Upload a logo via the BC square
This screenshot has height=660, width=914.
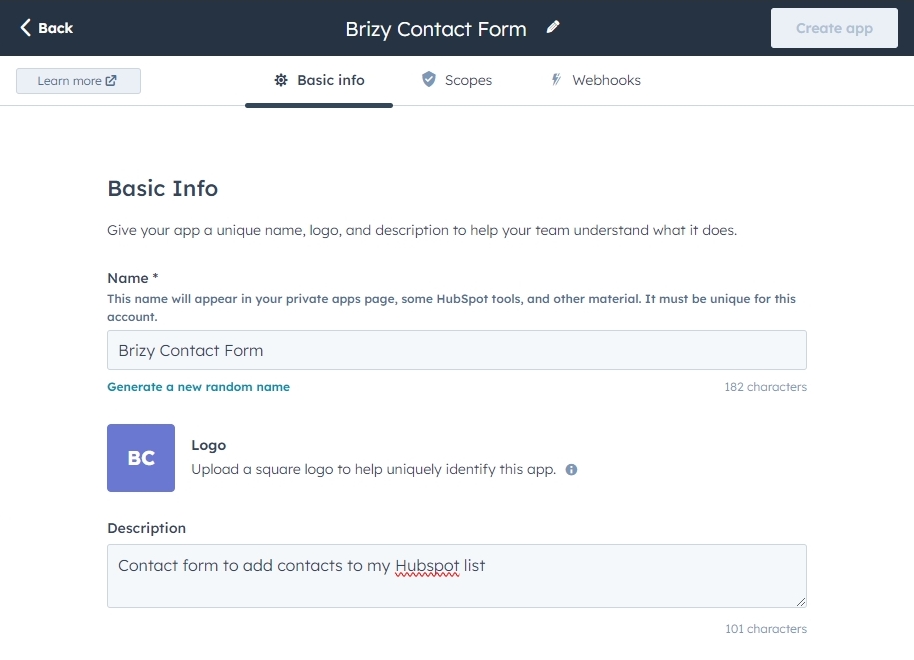point(141,458)
